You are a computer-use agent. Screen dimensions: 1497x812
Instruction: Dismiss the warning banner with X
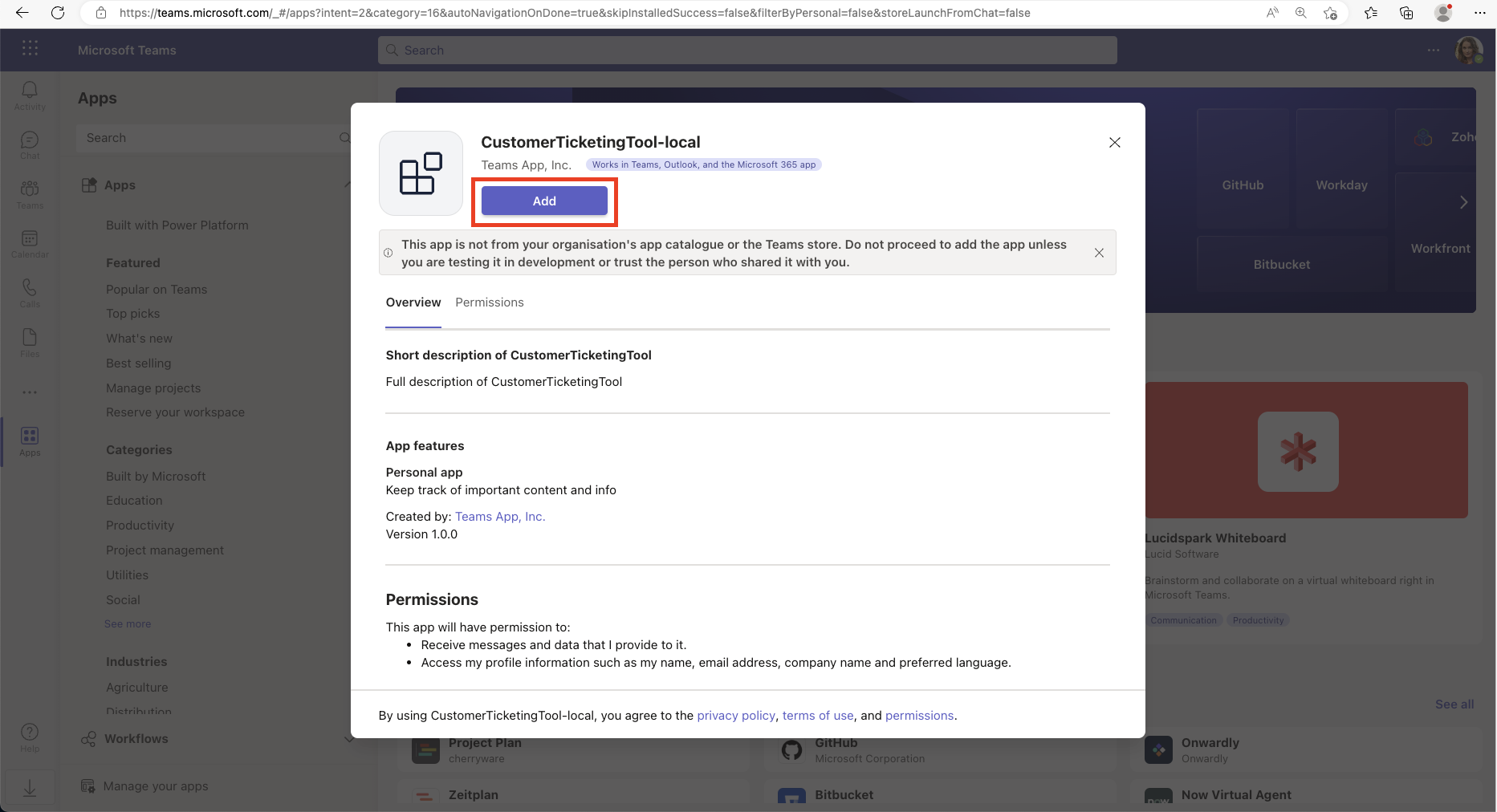1099,253
